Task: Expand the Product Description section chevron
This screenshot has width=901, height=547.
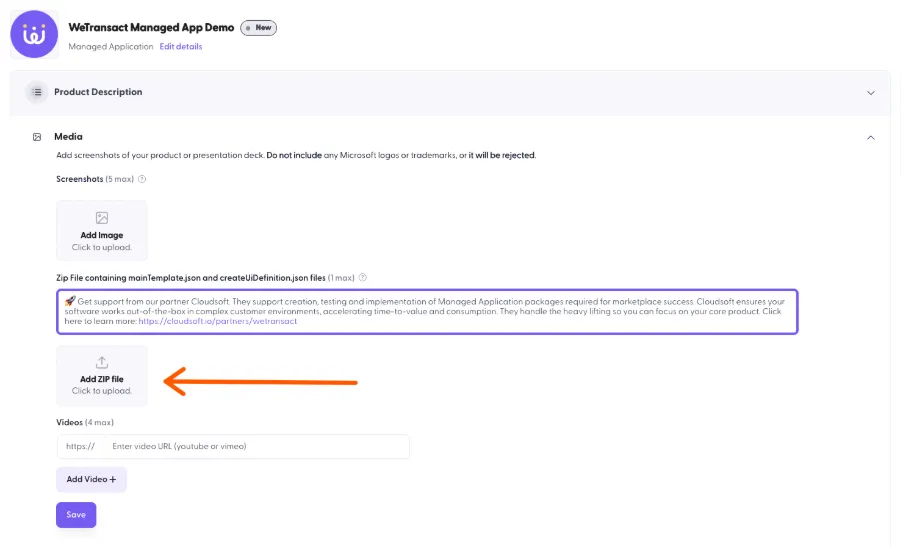Action: click(871, 93)
